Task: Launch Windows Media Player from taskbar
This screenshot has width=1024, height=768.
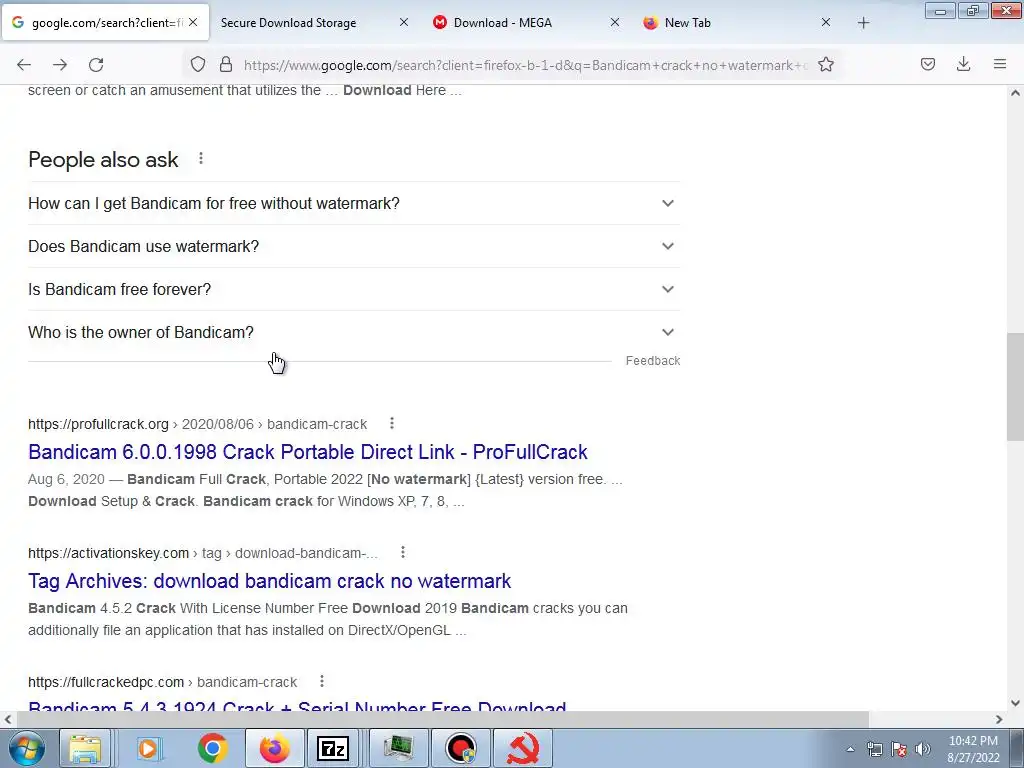Action: pyautogui.click(x=149, y=748)
